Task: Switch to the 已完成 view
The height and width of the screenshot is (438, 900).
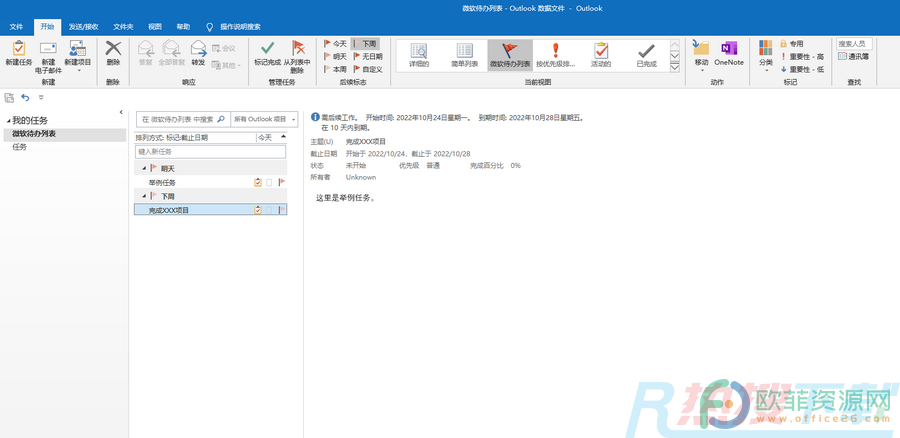Action: tap(646, 55)
